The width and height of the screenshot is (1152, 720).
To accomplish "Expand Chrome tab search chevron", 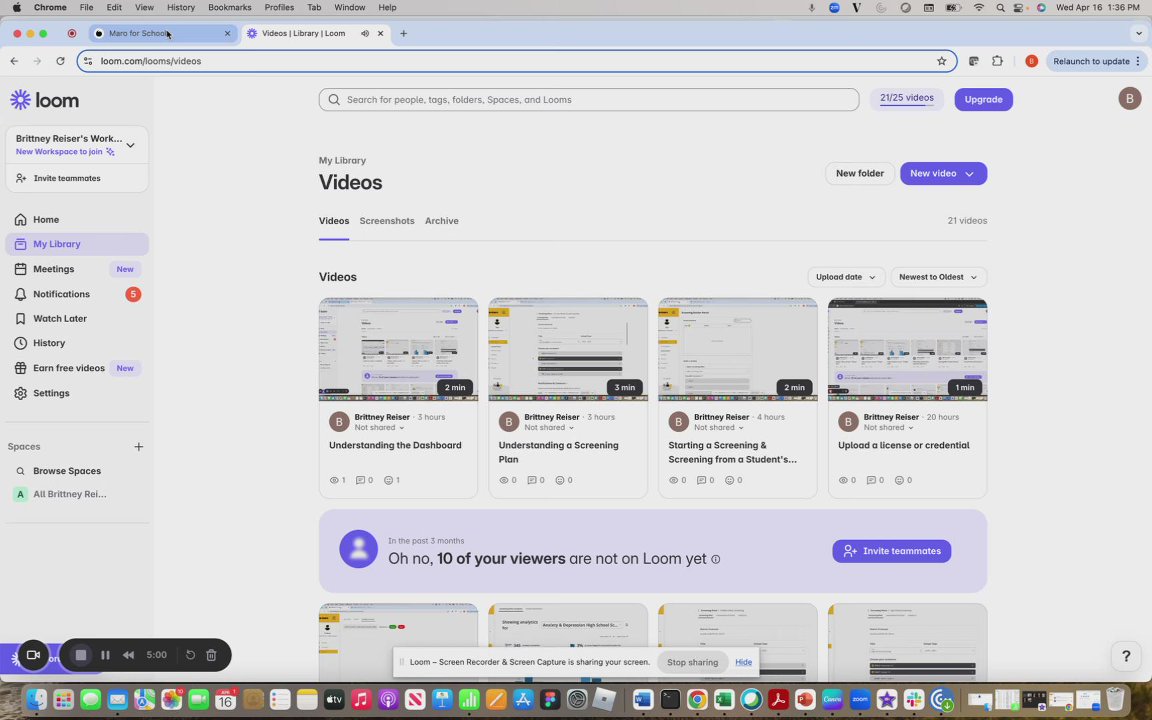I will pyautogui.click(x=1139, y=33).
